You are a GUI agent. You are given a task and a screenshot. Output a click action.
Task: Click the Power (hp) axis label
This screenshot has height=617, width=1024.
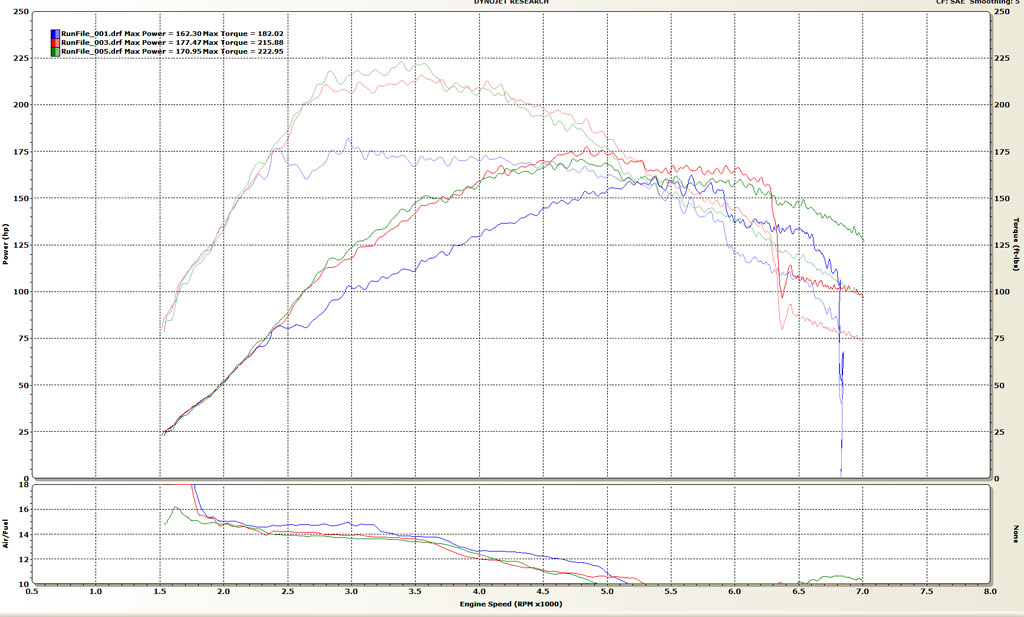click(6, 246)
